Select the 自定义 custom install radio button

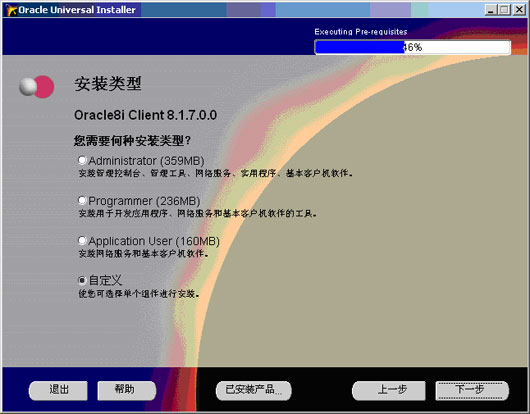82,280
